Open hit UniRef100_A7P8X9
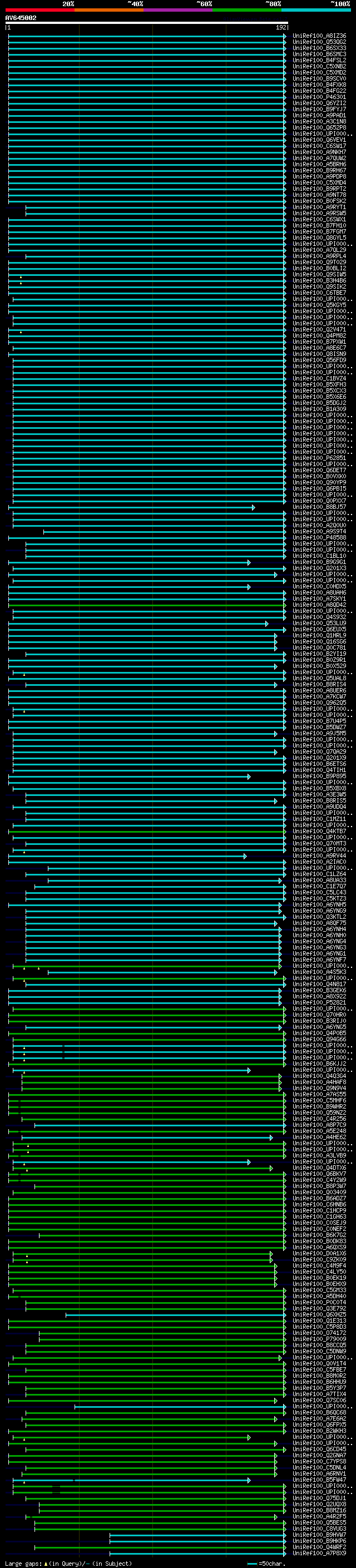 click(319, 1553)
